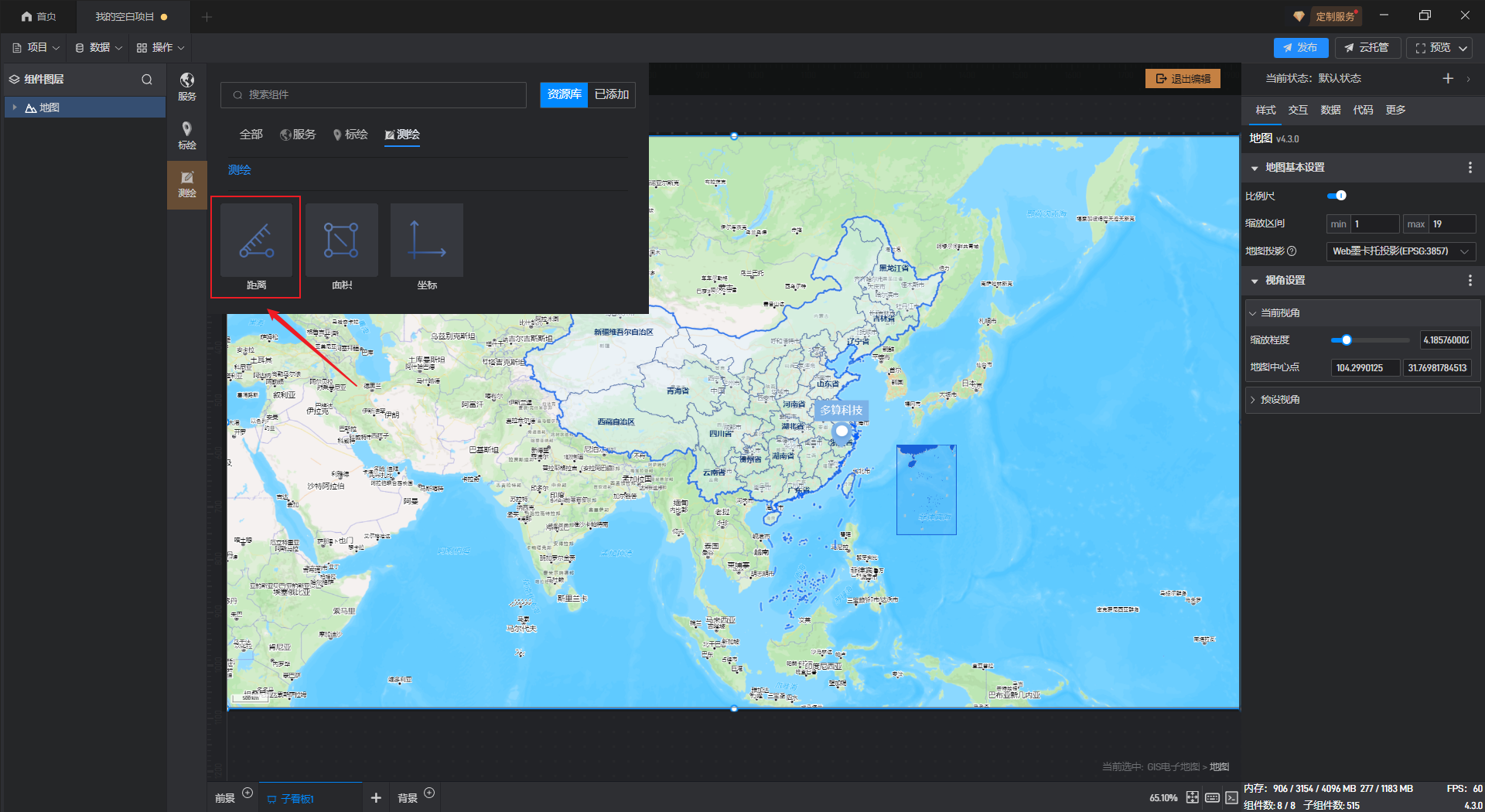Image resolution: width=1485 pixels, height=812 pixels.
Task: Open the console terminal icon
Action: click(x=1231, y=797)
